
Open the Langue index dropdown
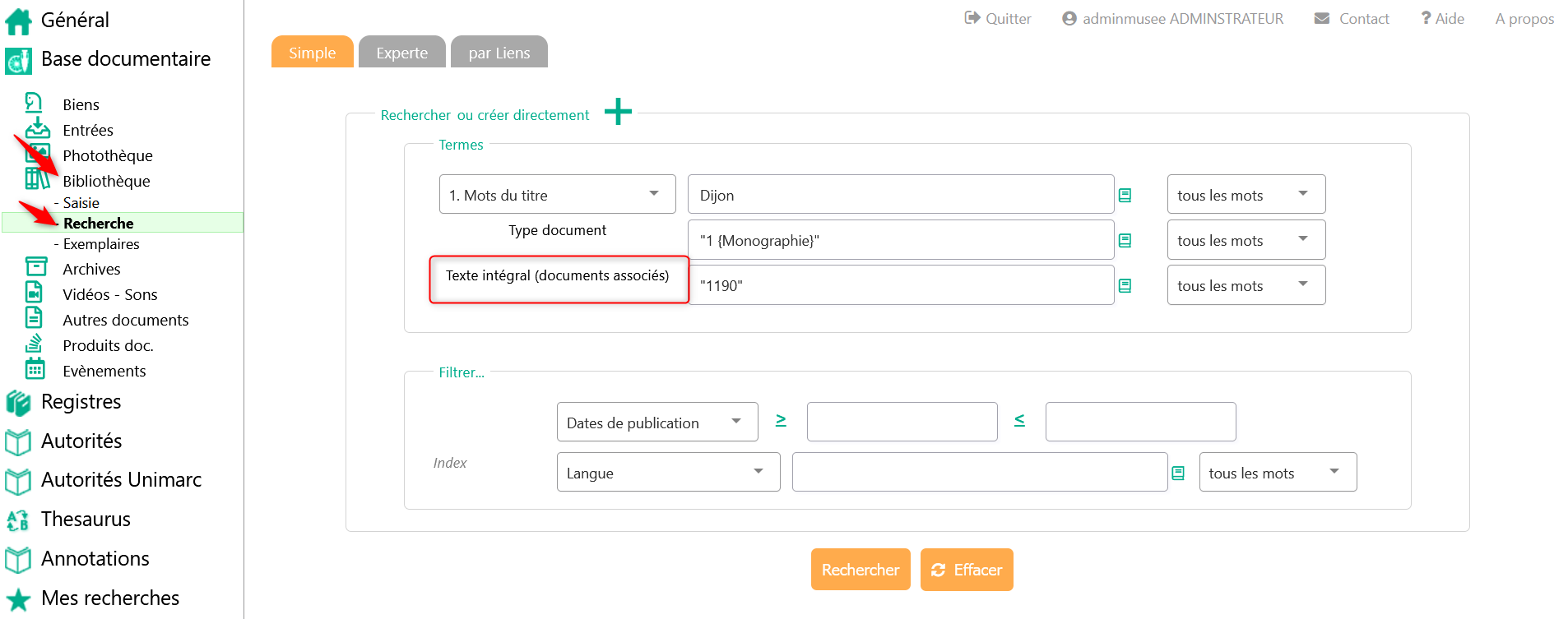pyautogui.click(x=667, y=473)
